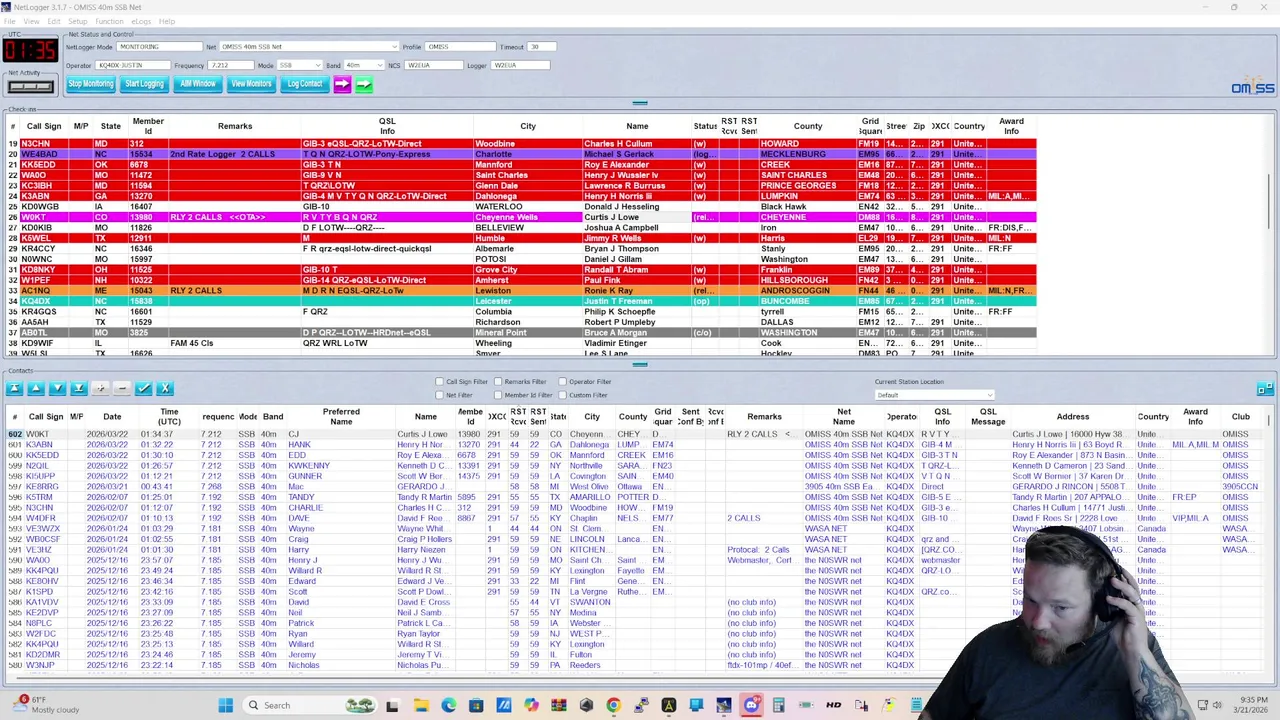Open the Calculator taskbar icon
The height and width of the screenshot is (720, 1280).
pyautogui.click(x=778, y=705)
